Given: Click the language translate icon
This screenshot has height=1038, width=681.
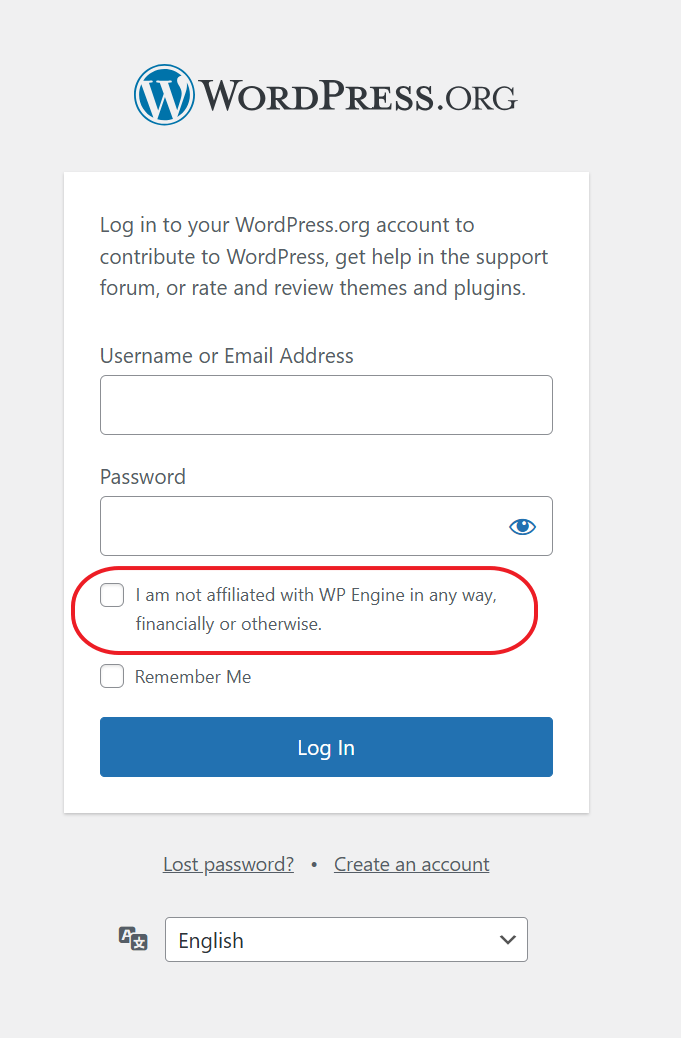Looking at the screenshot, I should click(133, 938).
